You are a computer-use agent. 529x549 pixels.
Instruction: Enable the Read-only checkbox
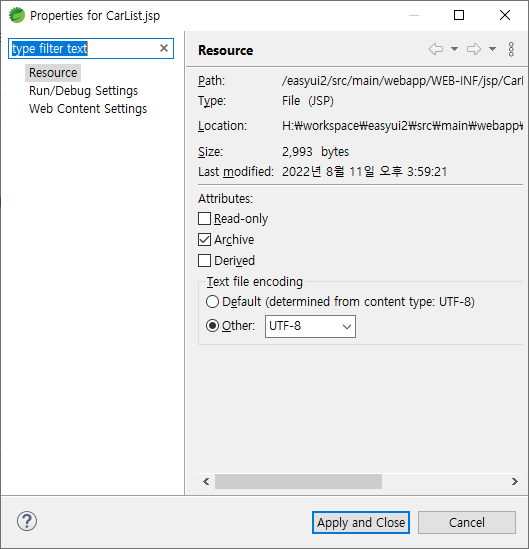click(204, 218)
